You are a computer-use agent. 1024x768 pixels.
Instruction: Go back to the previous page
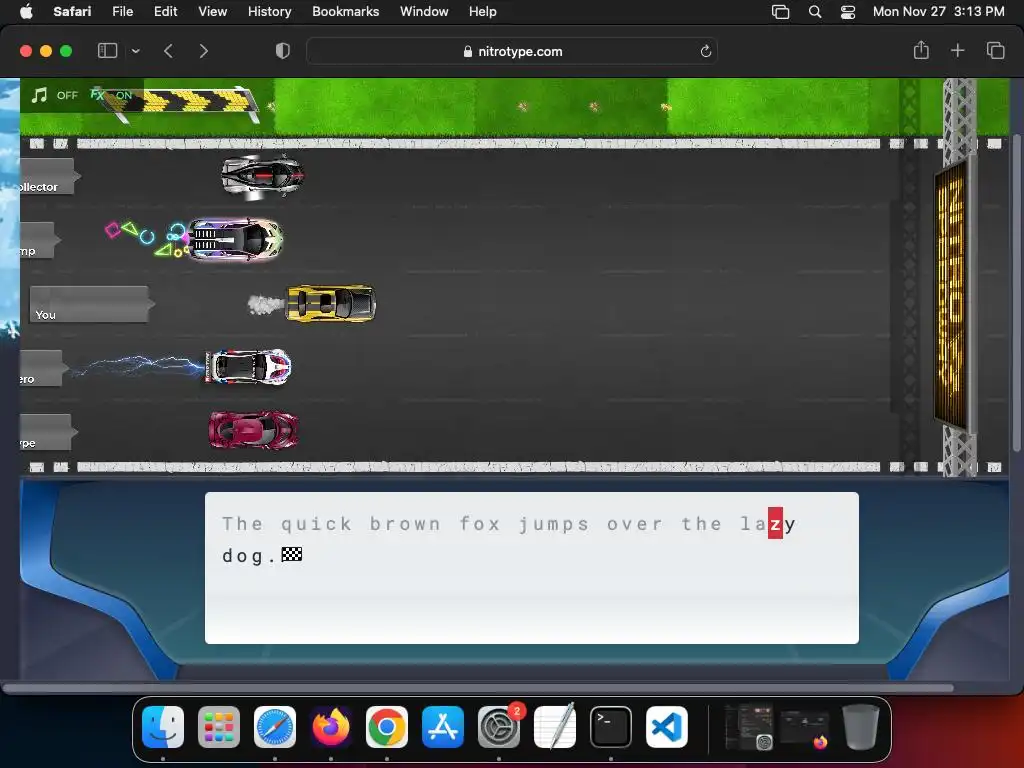click(x=168, y=51)
